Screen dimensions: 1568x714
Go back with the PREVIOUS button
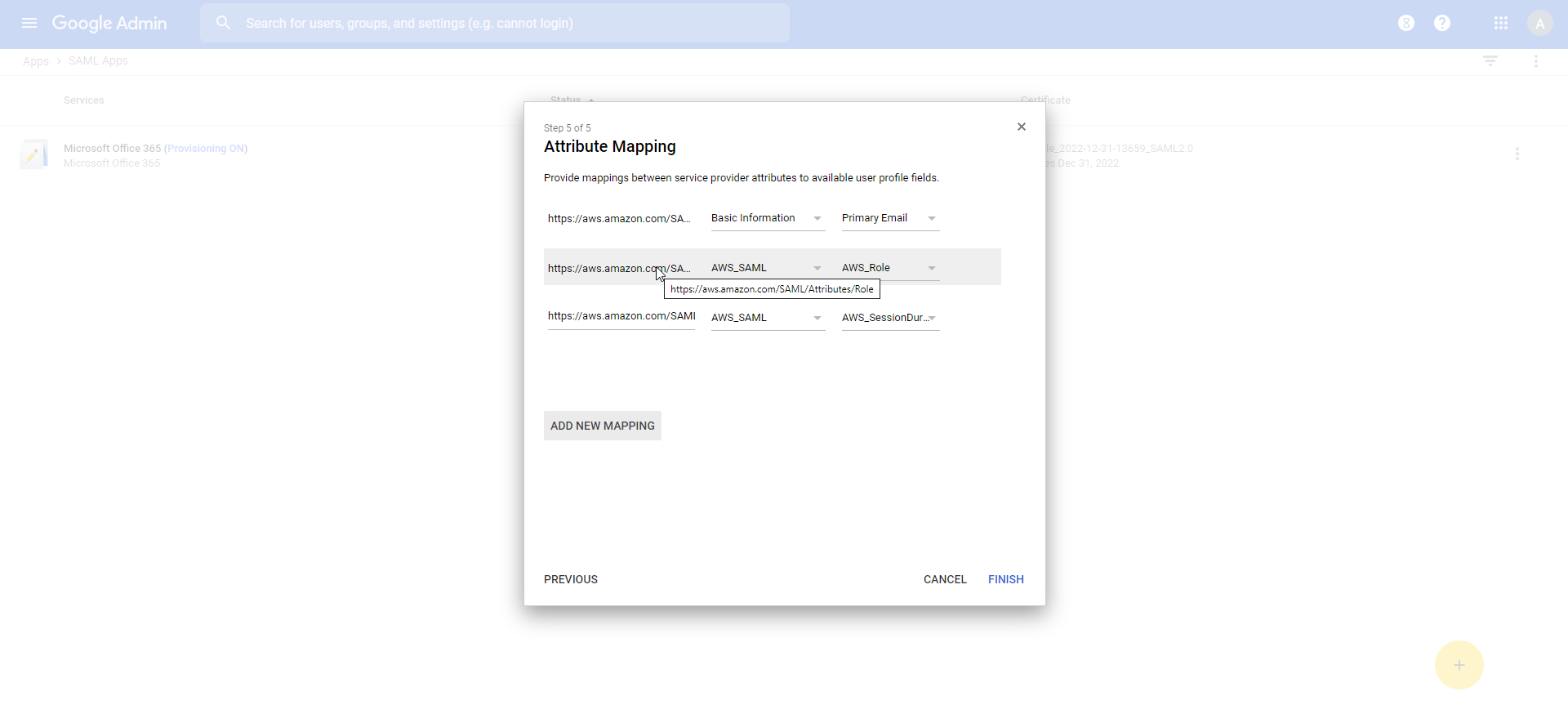[x=571, y=579]
